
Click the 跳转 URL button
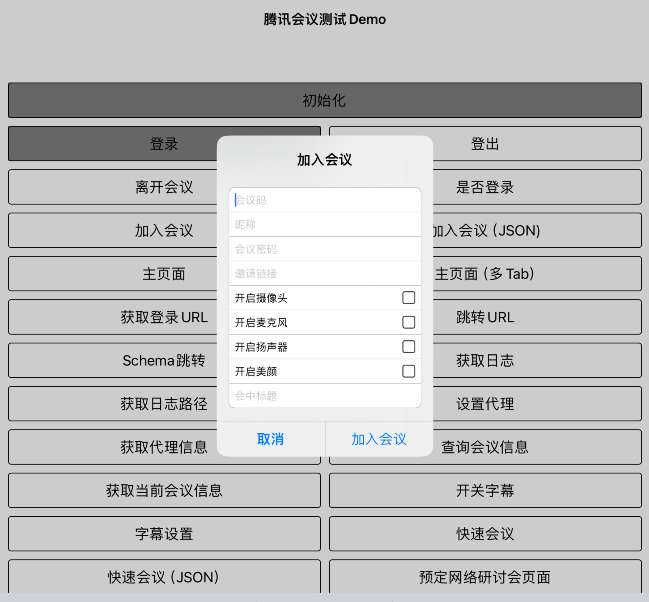(485, 317)
